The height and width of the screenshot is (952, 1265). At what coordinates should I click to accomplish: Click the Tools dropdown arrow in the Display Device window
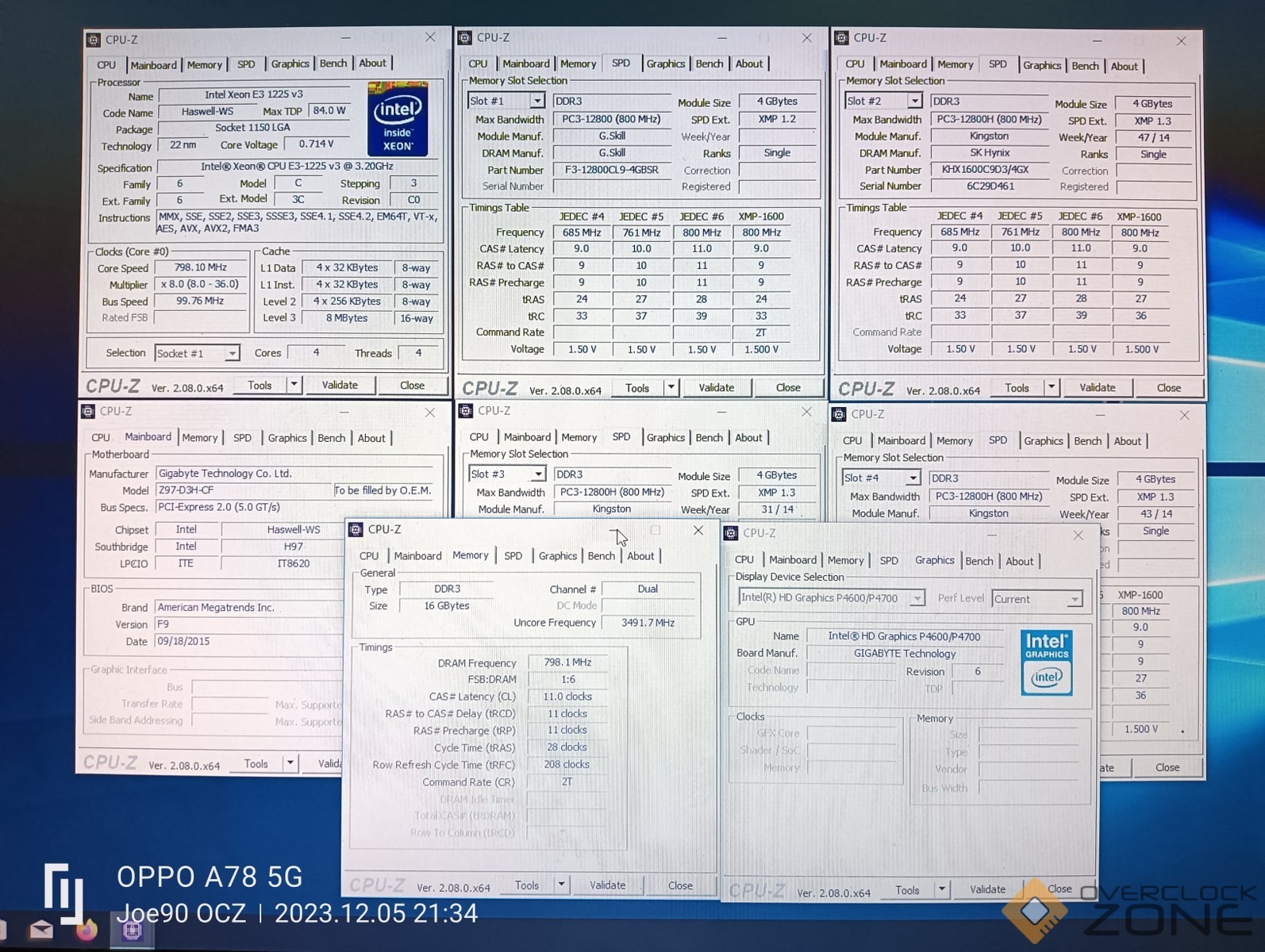[941, 889]
